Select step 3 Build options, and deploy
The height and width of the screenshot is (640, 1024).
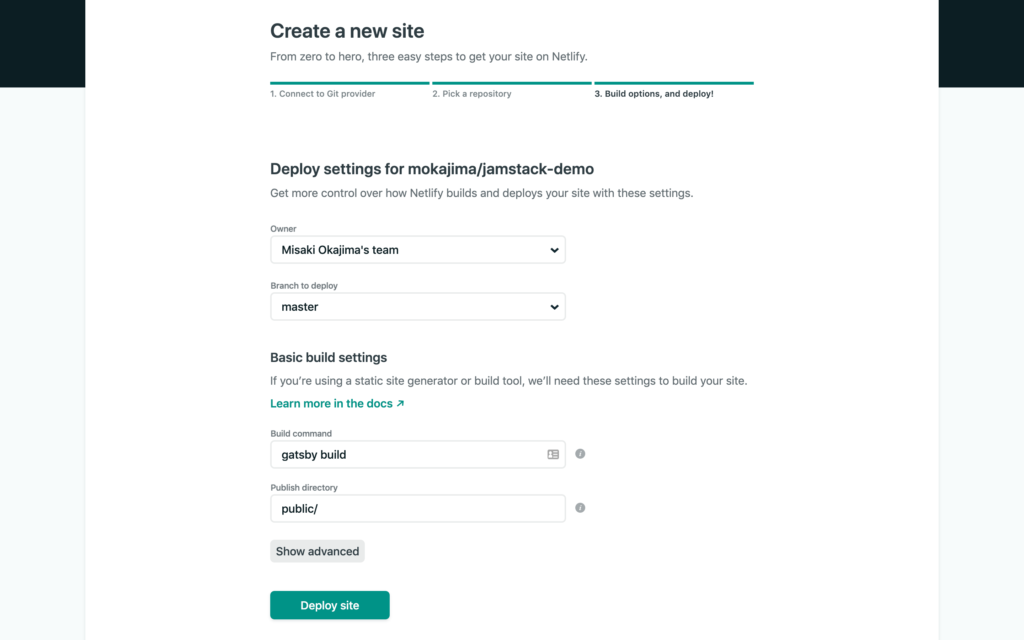coord(654,94)
